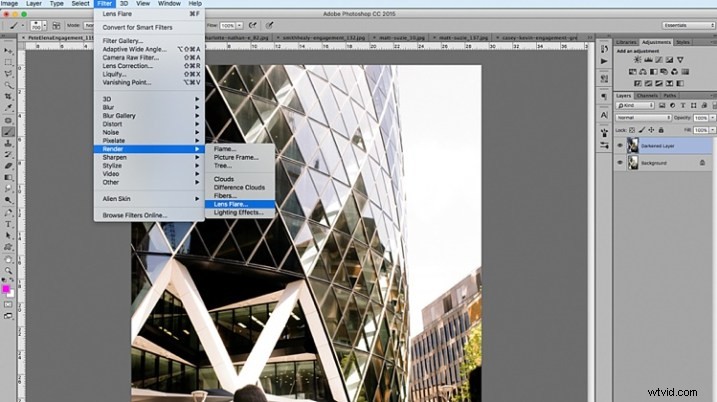
Task: Choose Lens Flare in Render submenu
Action: [x=240, y=204]
